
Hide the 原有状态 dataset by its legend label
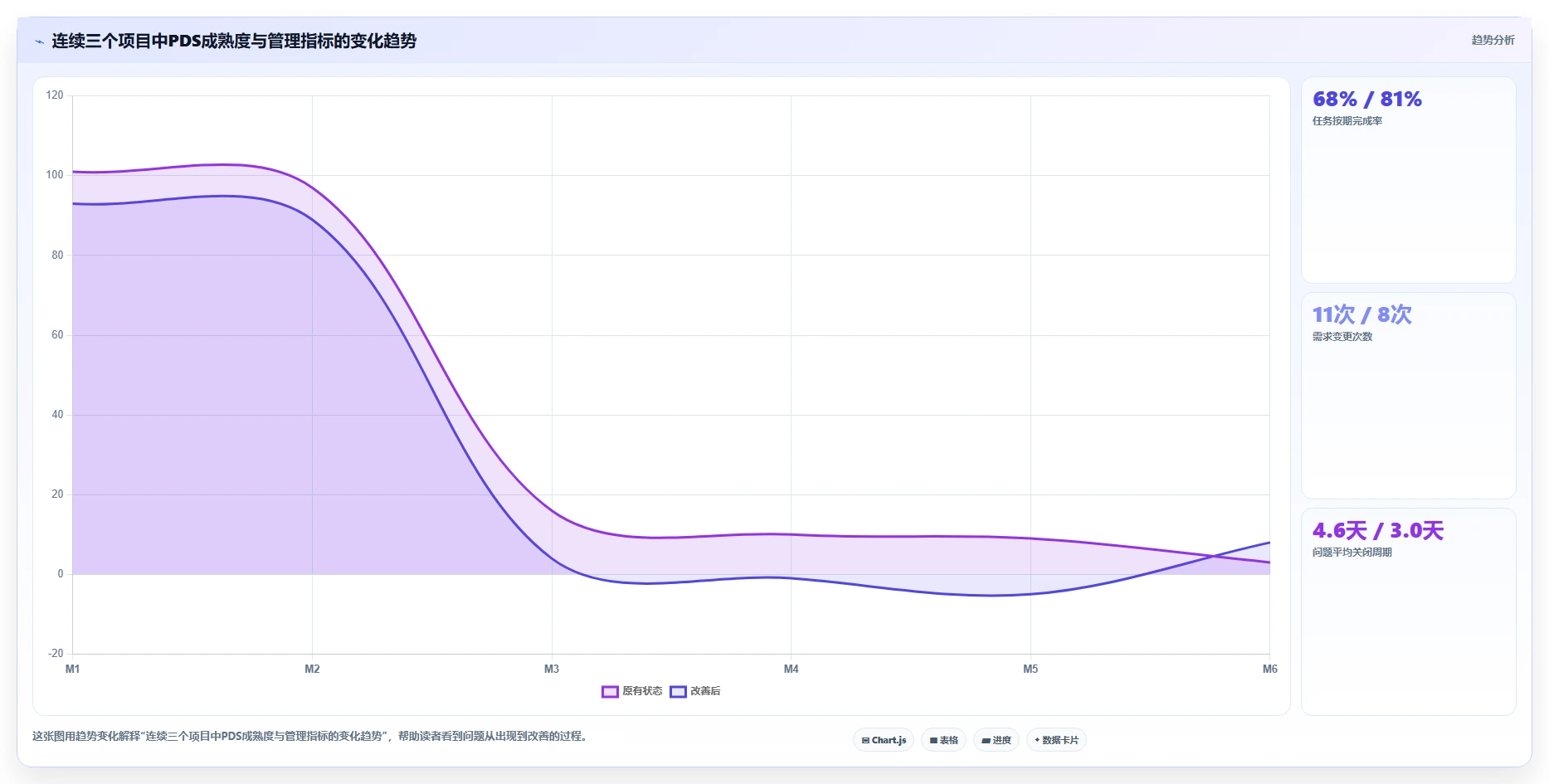pyautogui.click(x=642, y=691)
